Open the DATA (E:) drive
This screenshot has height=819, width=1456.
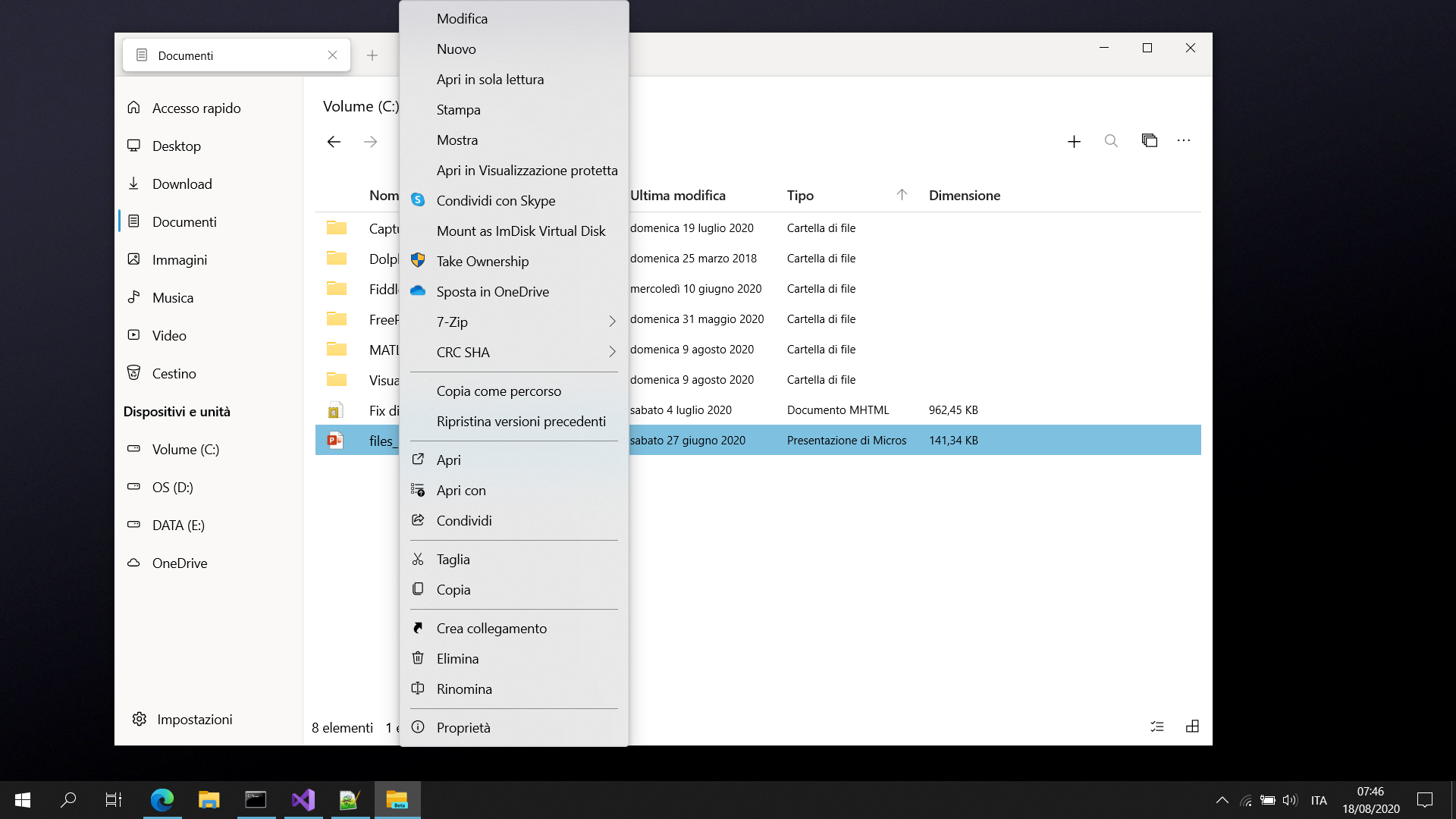coord(209,525)
